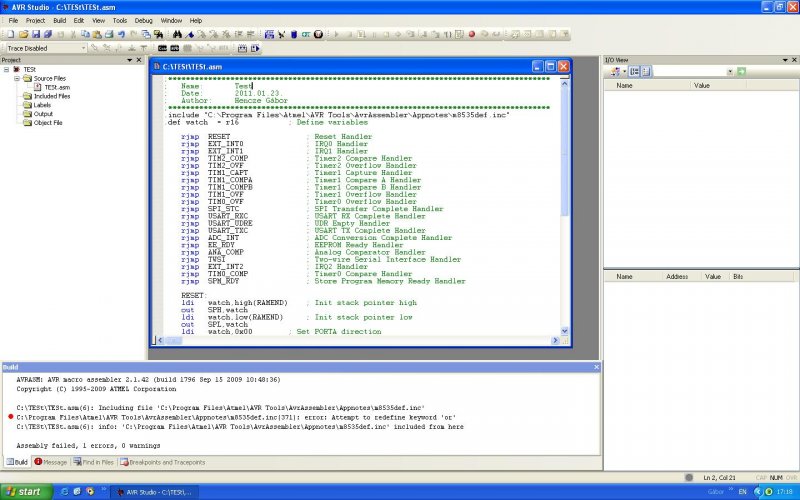The height and width of the screenshot is (500, 800).
Task: Toggle the I/O View tree layout button
Action: [x=634, y=71]
